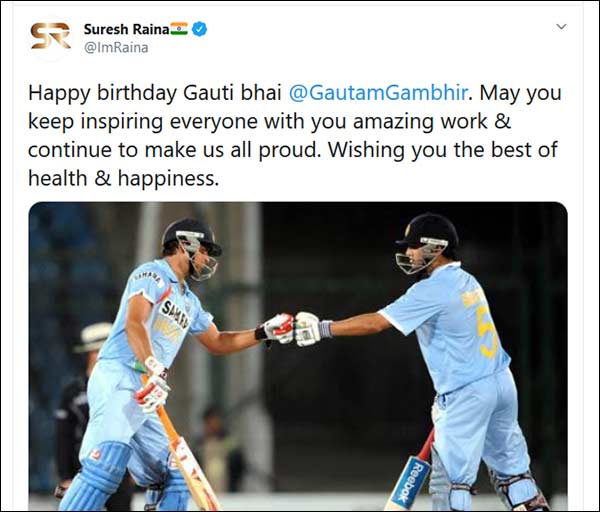Click the @ImRaina handle
This screenshot has width=600, height=512.
click(x=116, y=48)
